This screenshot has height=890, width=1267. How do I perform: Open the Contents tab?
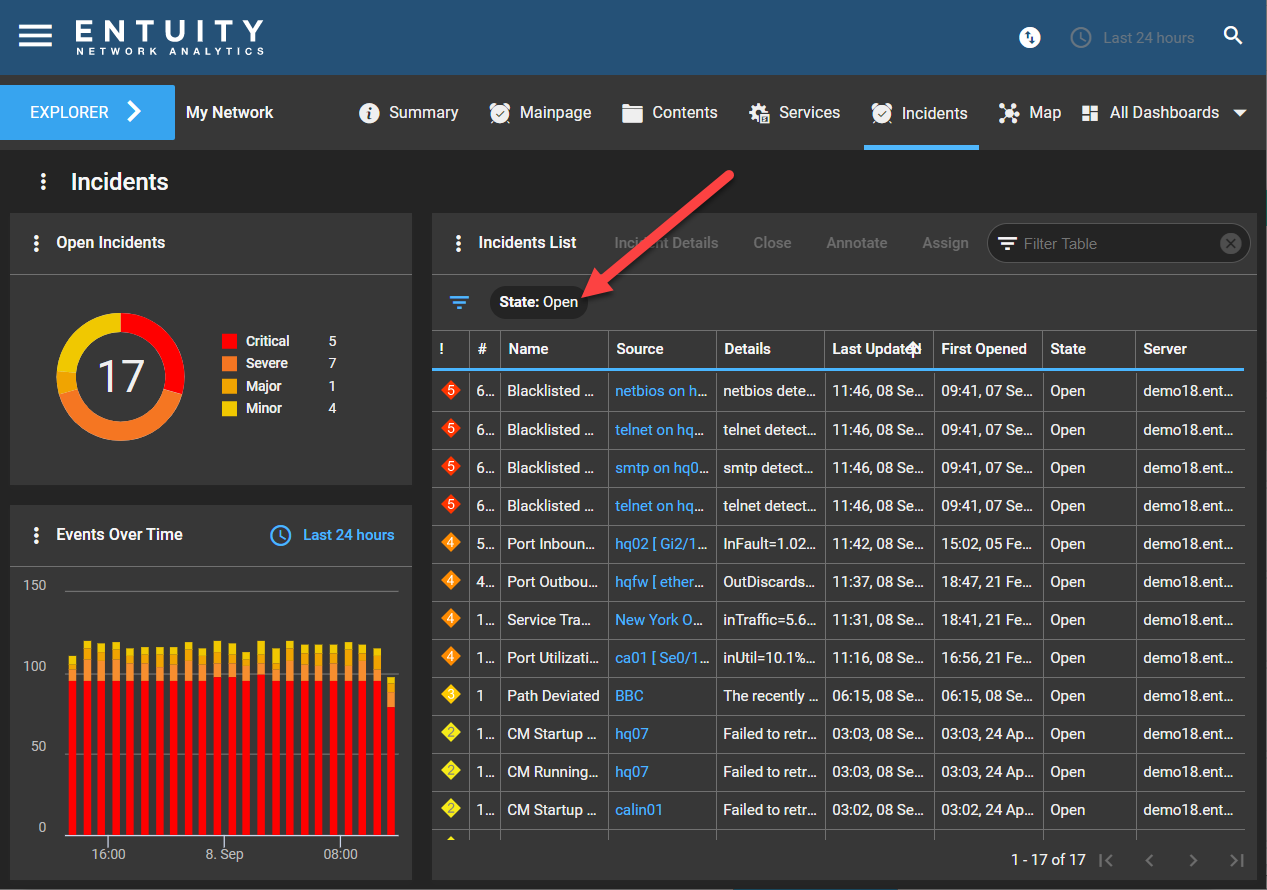pyautogui.click(x=669, y=113)
